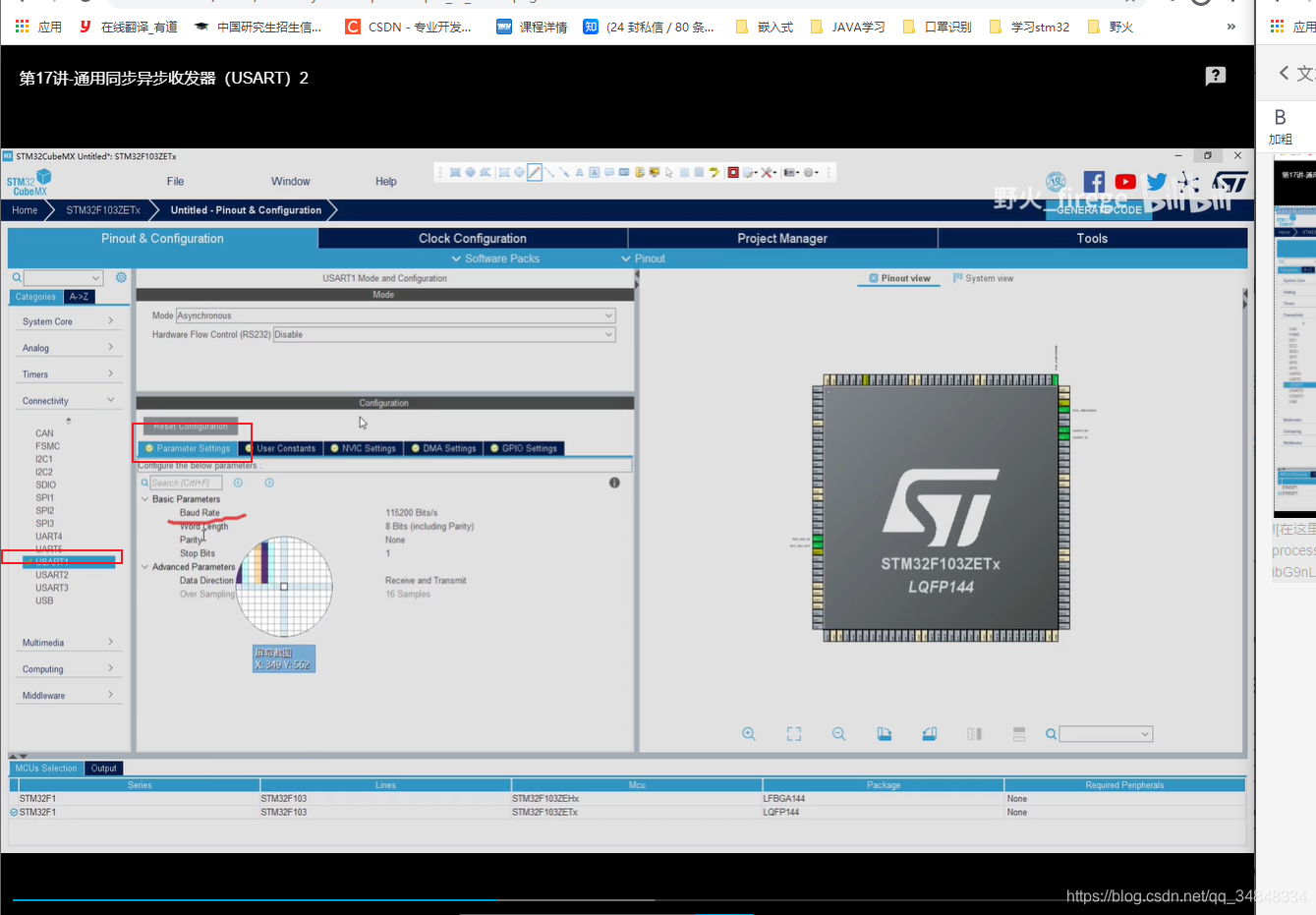This screenshot has height=915, width=1316.
Task: Click Home breadcrumb
Action: point(25,210)
